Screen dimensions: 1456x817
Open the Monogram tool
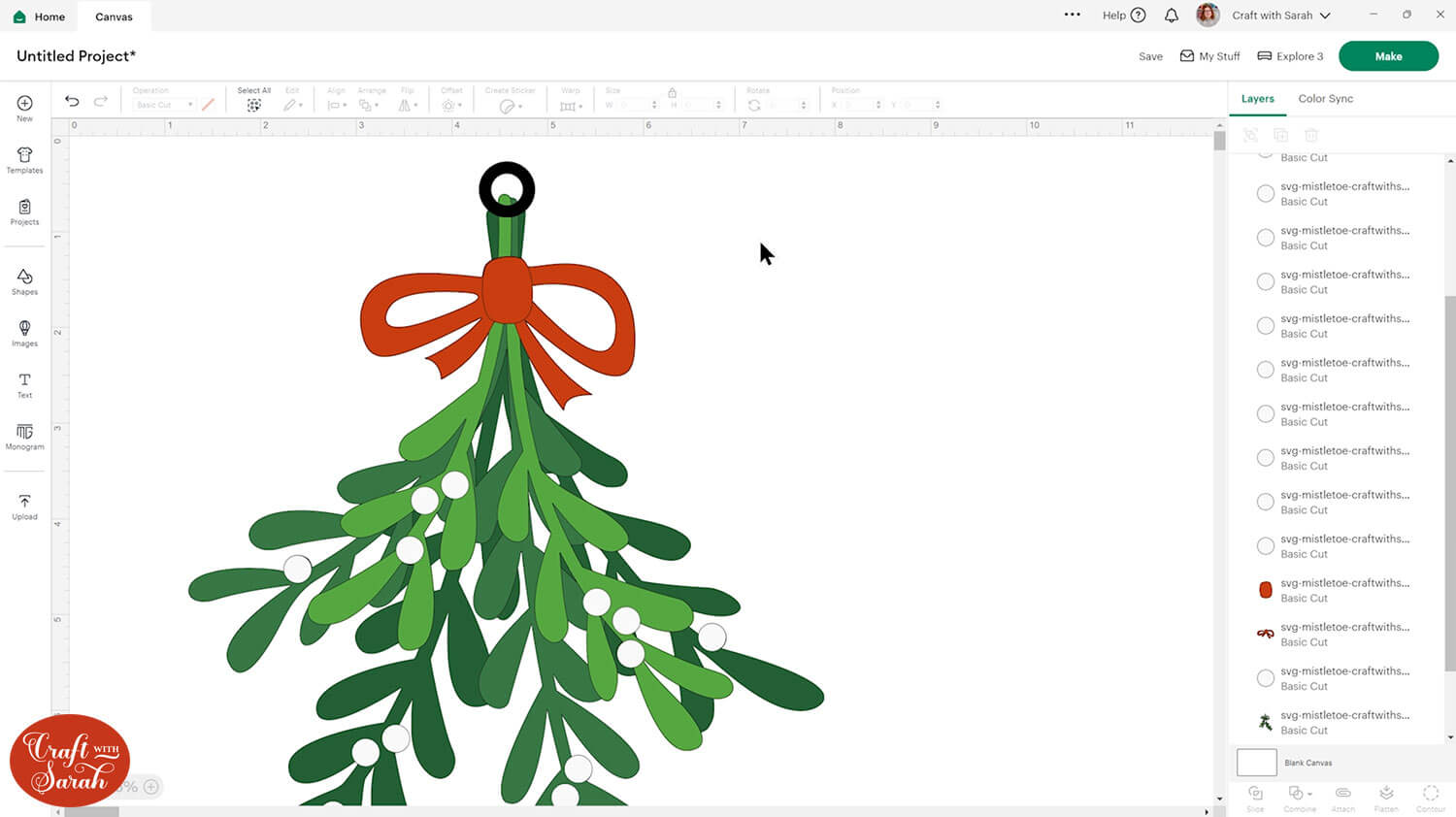coord(24,432)
